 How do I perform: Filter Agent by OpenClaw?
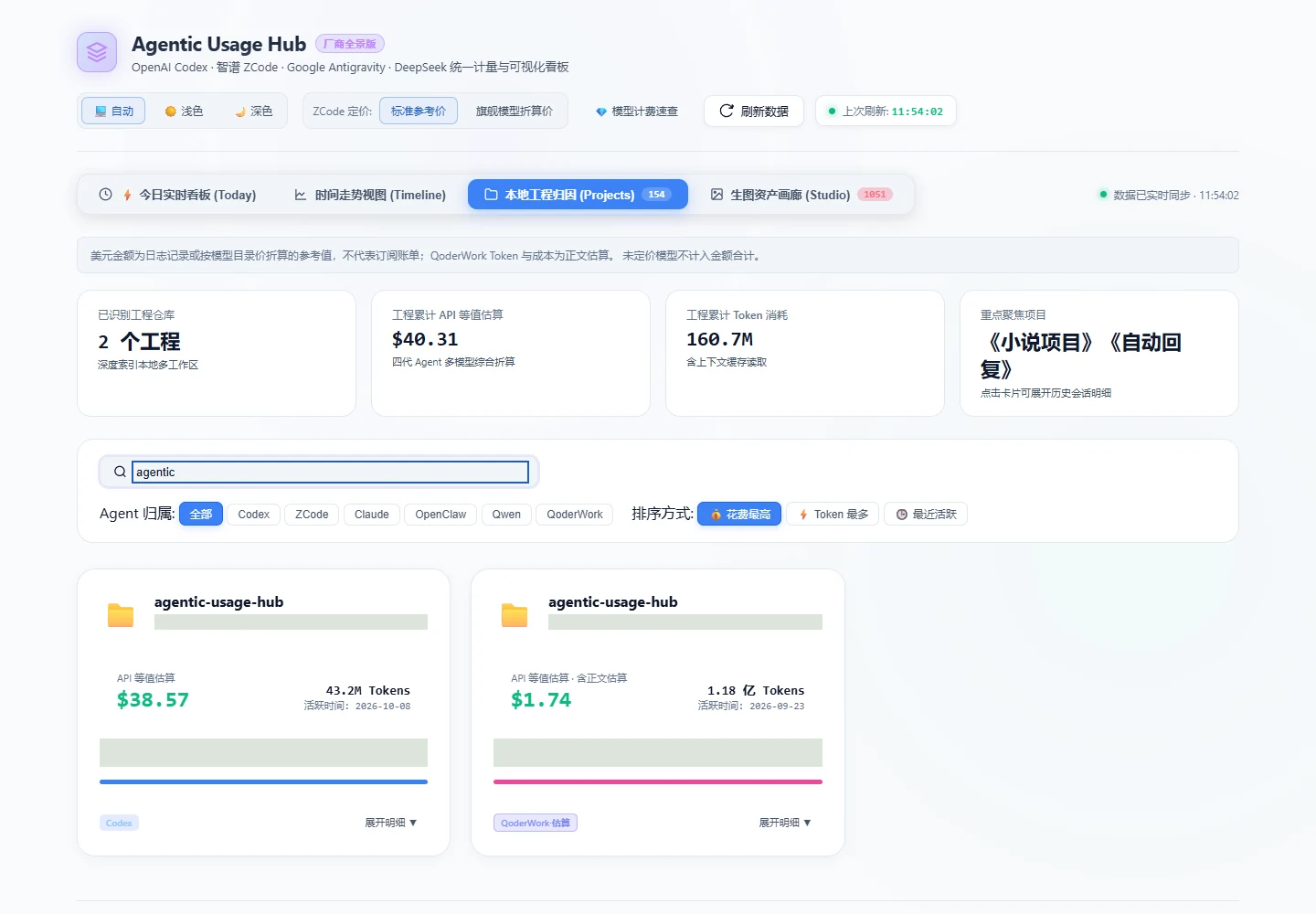click(x=440, y=515)
